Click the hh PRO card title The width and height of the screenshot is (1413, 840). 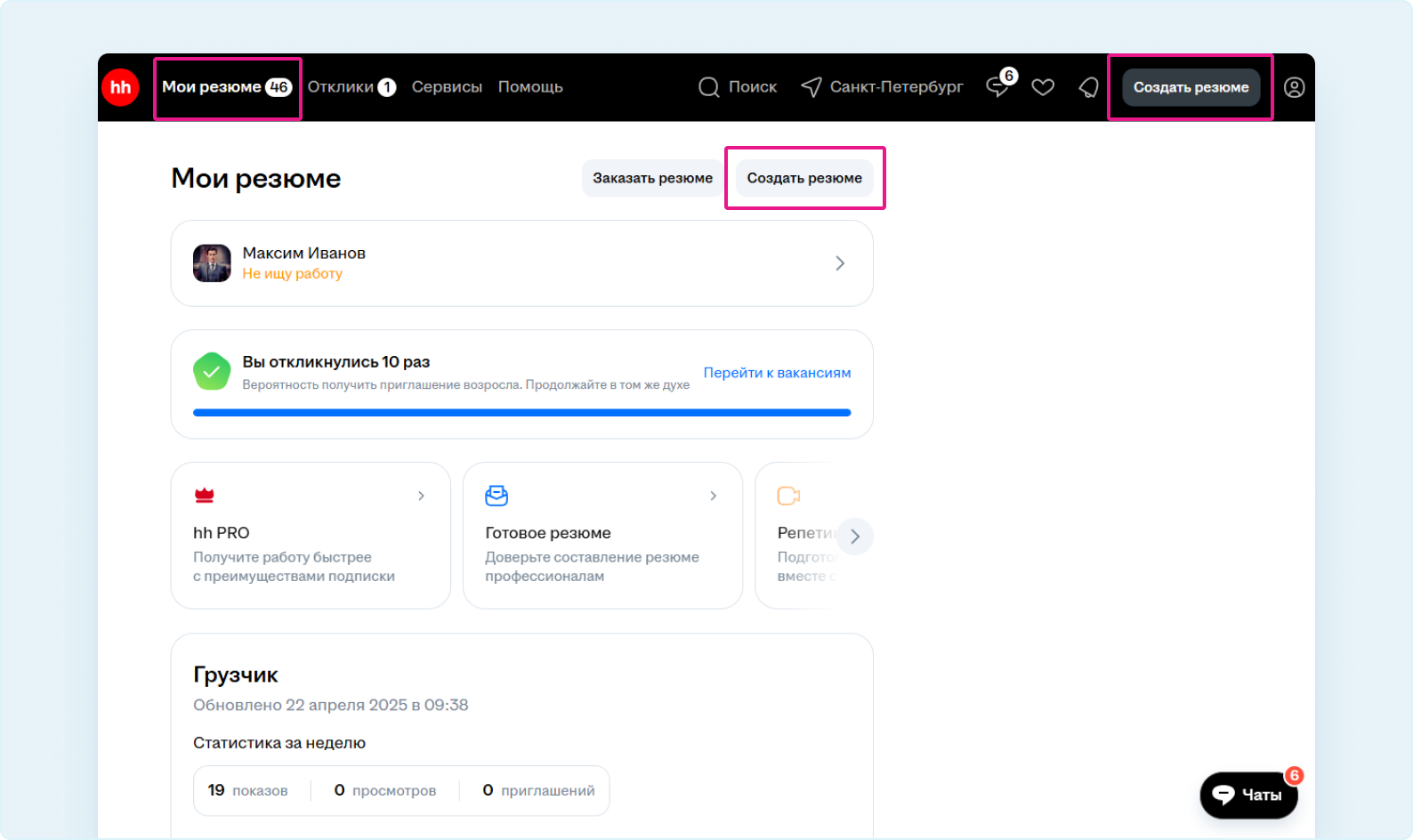pos(222,533)
